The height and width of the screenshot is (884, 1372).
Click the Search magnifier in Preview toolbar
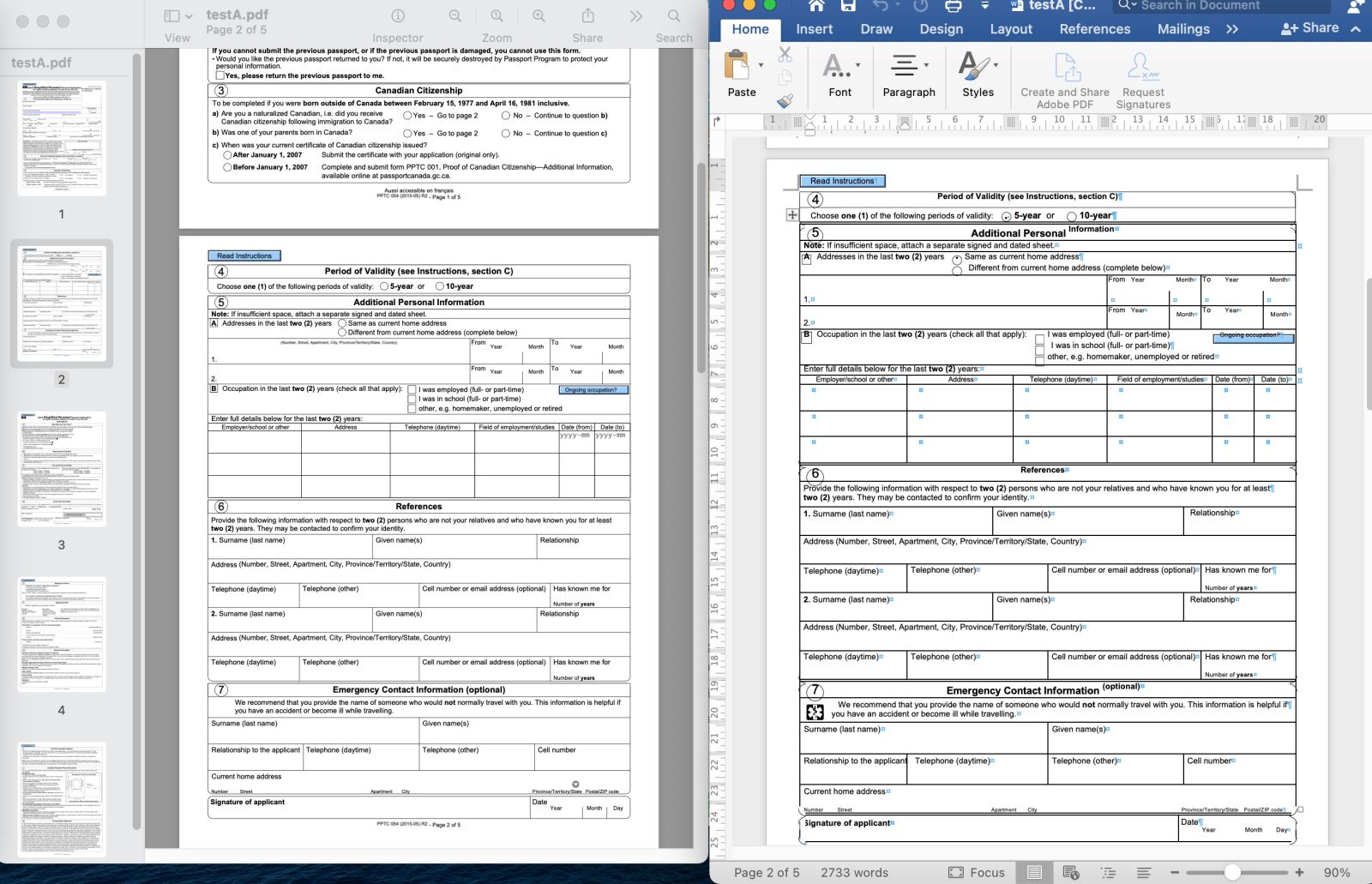[674, 16]
